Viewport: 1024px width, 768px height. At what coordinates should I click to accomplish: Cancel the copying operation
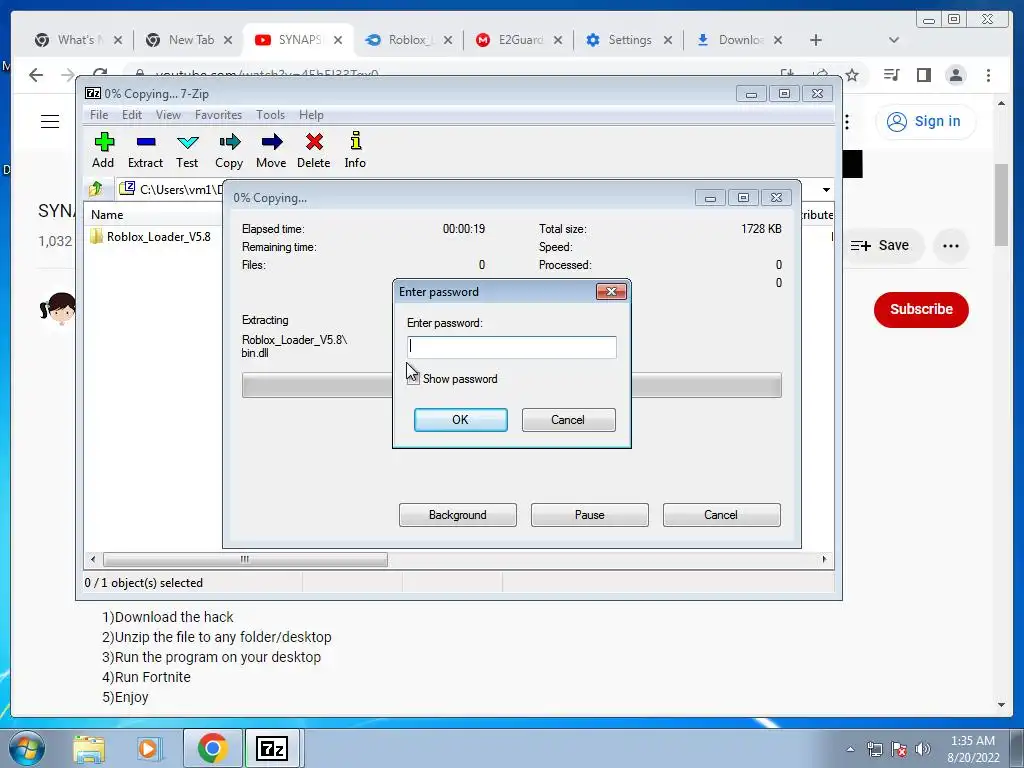click(722, 515)
